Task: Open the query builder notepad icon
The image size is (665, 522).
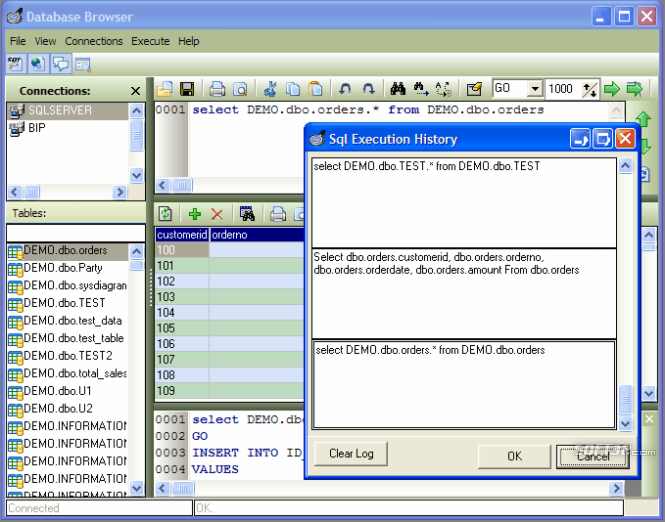Action: [474, 89]
